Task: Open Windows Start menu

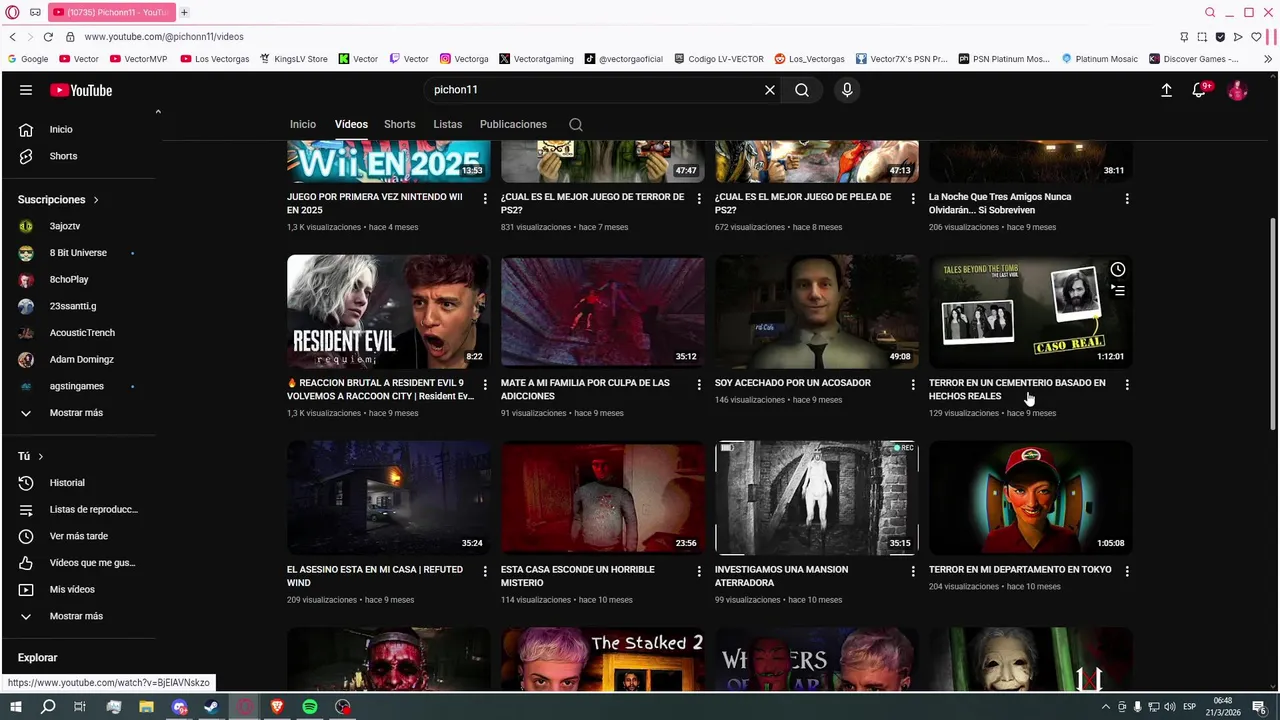Action: coord(16,707)
